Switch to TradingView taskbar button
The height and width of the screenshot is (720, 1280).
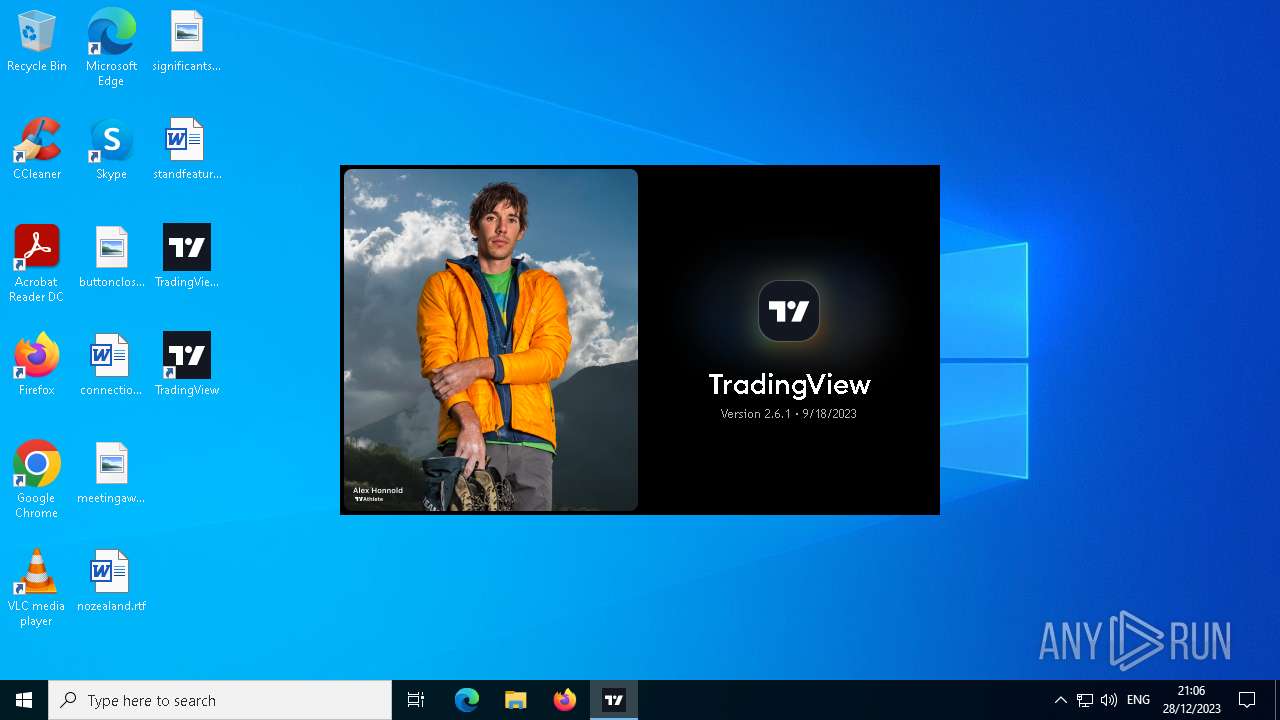point(614,700)
